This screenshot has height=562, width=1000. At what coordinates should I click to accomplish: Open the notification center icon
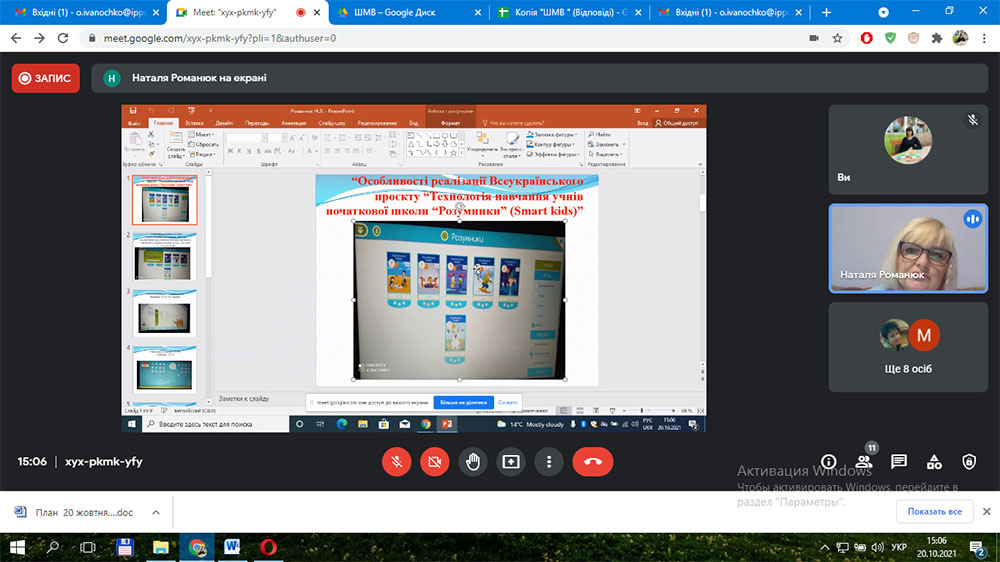tap(976, 547)
